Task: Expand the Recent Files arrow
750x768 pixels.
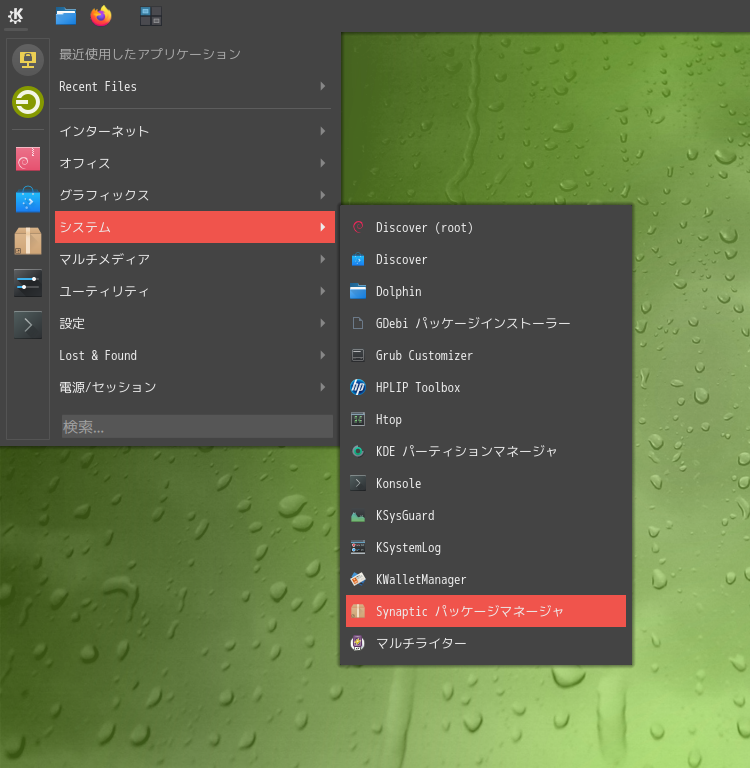Action: (322, 86)
